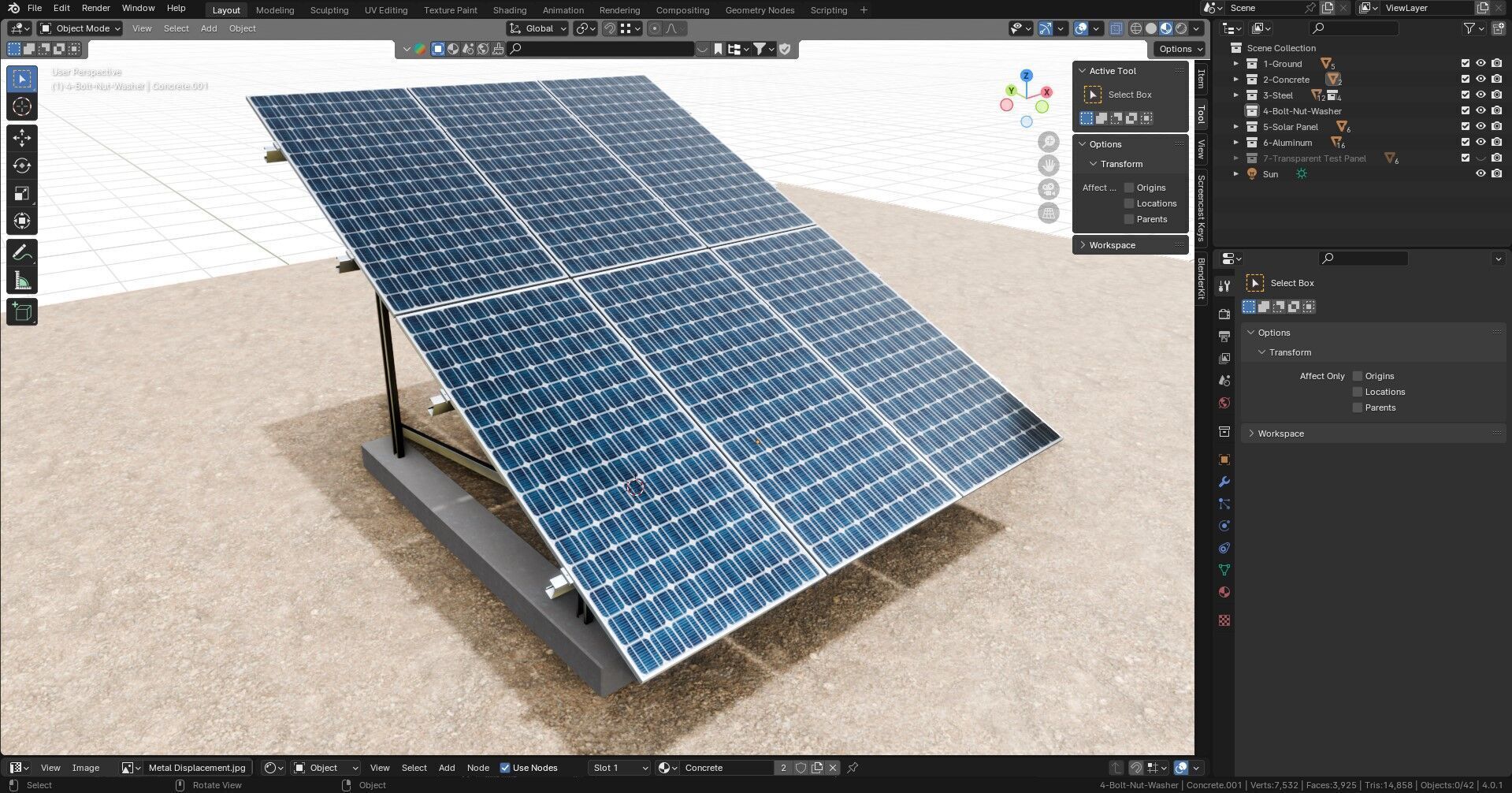
Task: Switch to rendered viewport shading
Action: (1181, 28)
